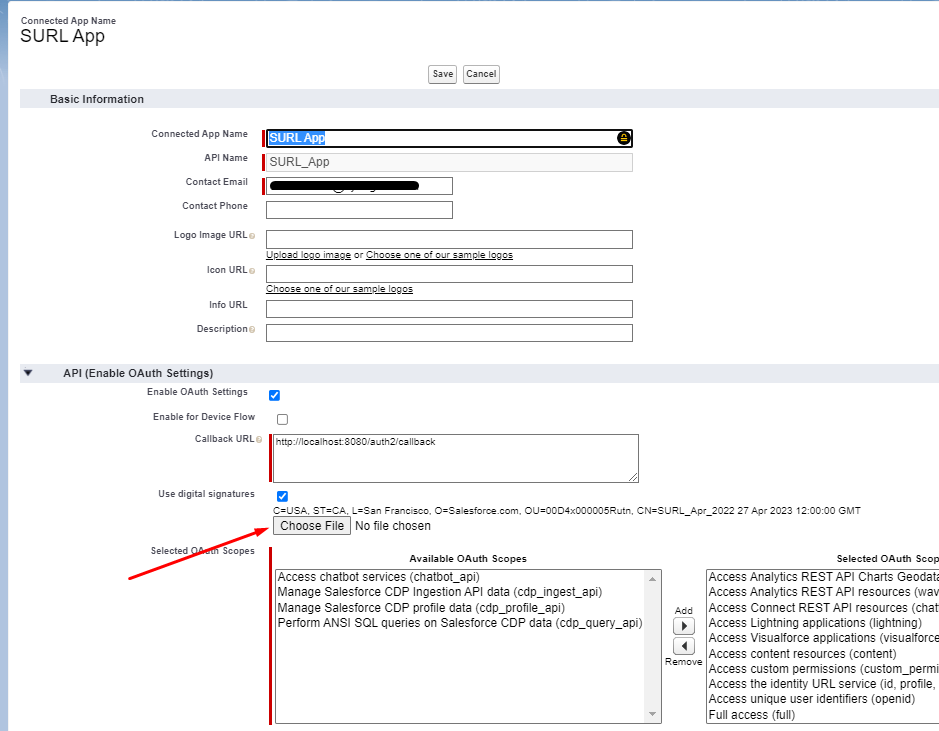Click help icon beside Logo Image URL label
The image size is (939, 731).
252,236
